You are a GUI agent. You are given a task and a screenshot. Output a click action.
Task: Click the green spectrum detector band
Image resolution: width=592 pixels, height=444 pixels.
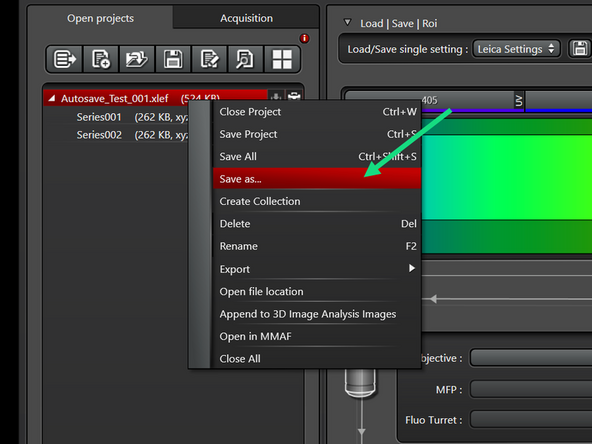[x=506, y=177]
